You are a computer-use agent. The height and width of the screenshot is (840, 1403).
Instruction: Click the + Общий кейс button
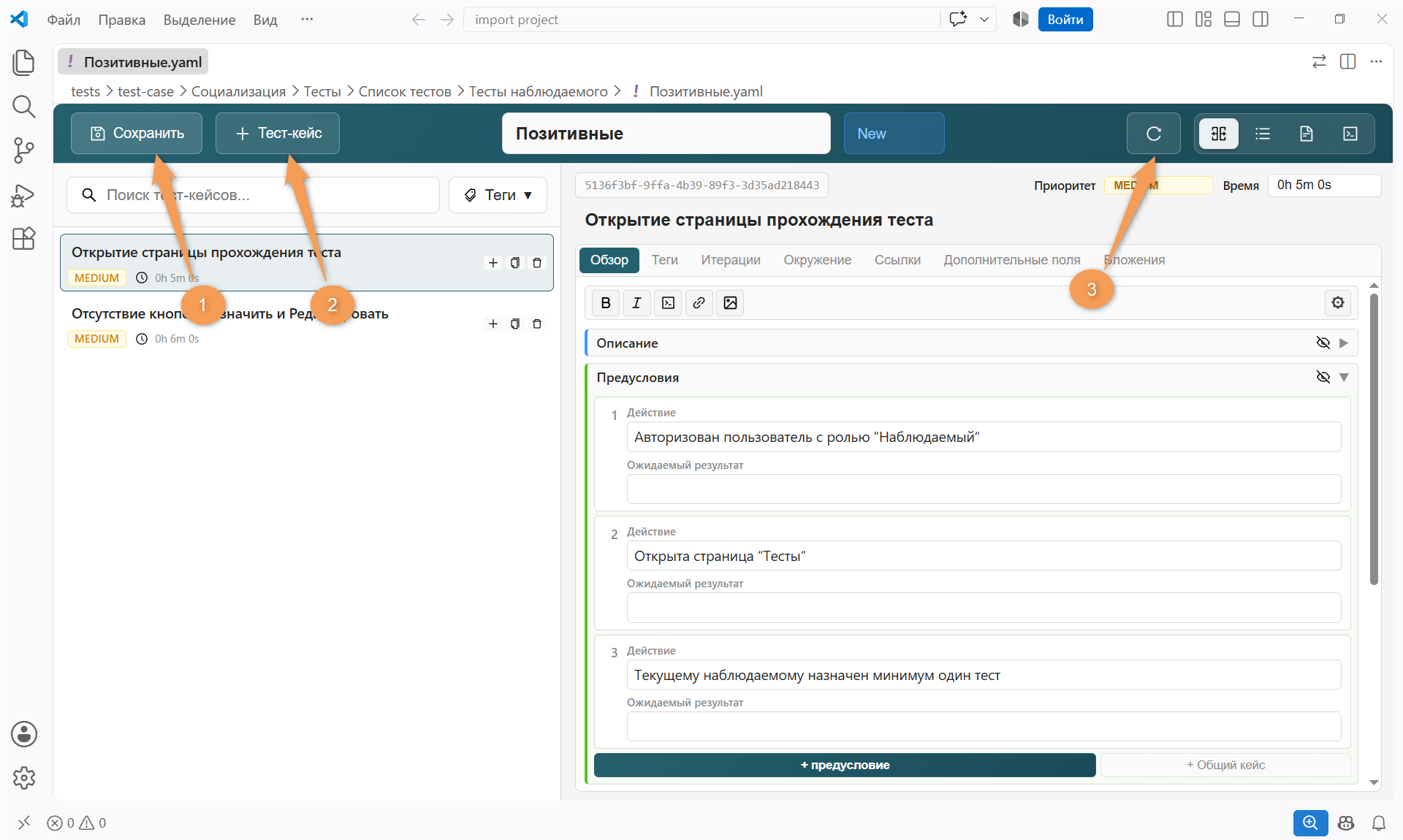coord(1225,765)
